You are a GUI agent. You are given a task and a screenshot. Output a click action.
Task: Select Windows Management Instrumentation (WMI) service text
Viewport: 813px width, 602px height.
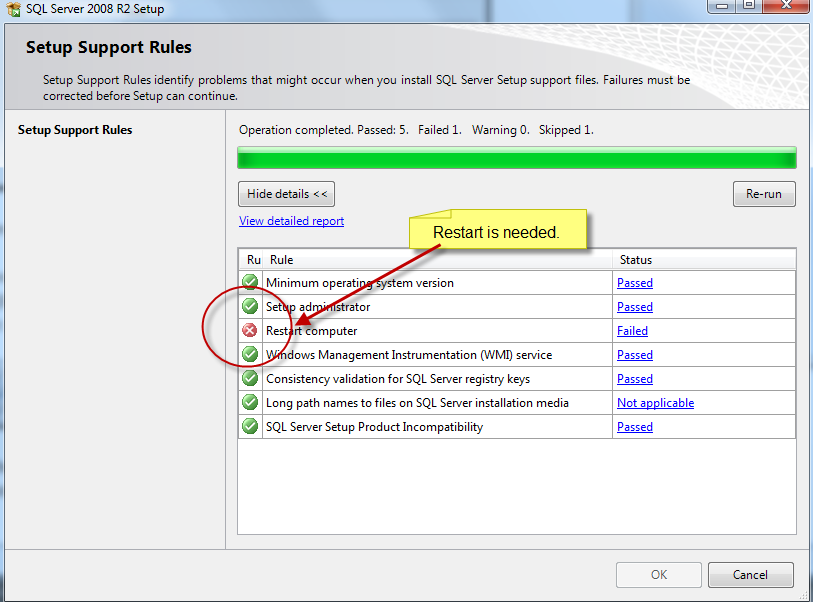tap(409, 355)
